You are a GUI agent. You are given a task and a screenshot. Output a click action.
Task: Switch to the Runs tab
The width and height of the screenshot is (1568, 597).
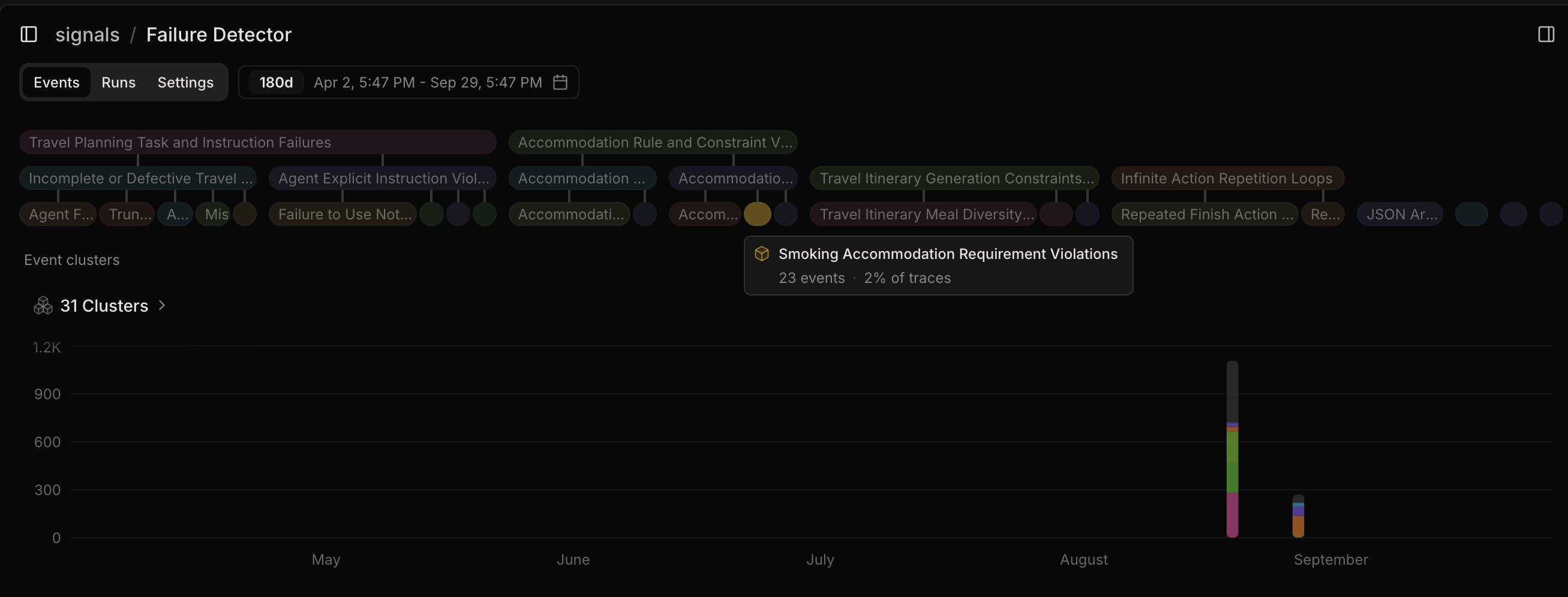click(x=119, y=82)
